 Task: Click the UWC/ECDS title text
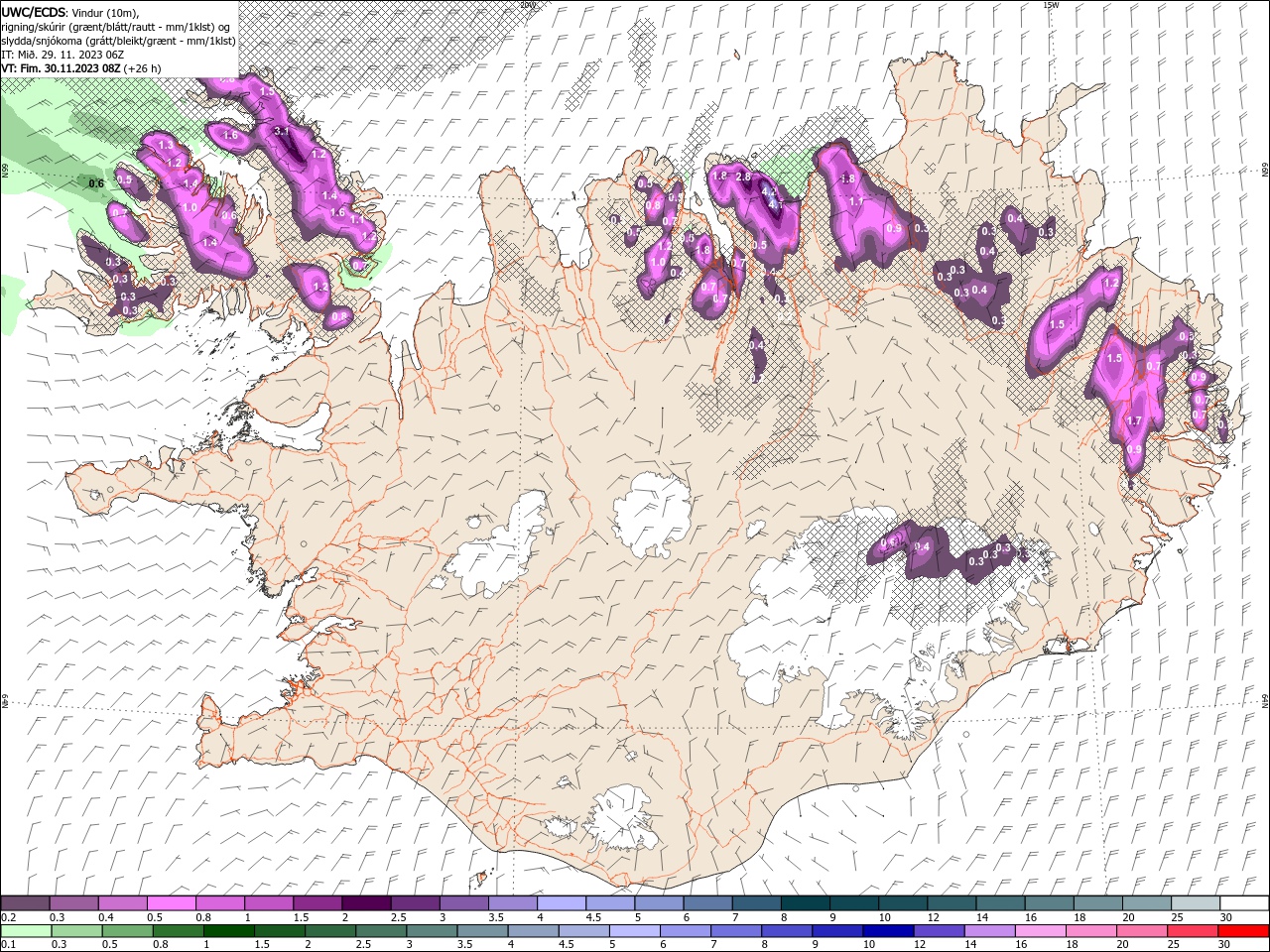[34, 11]
